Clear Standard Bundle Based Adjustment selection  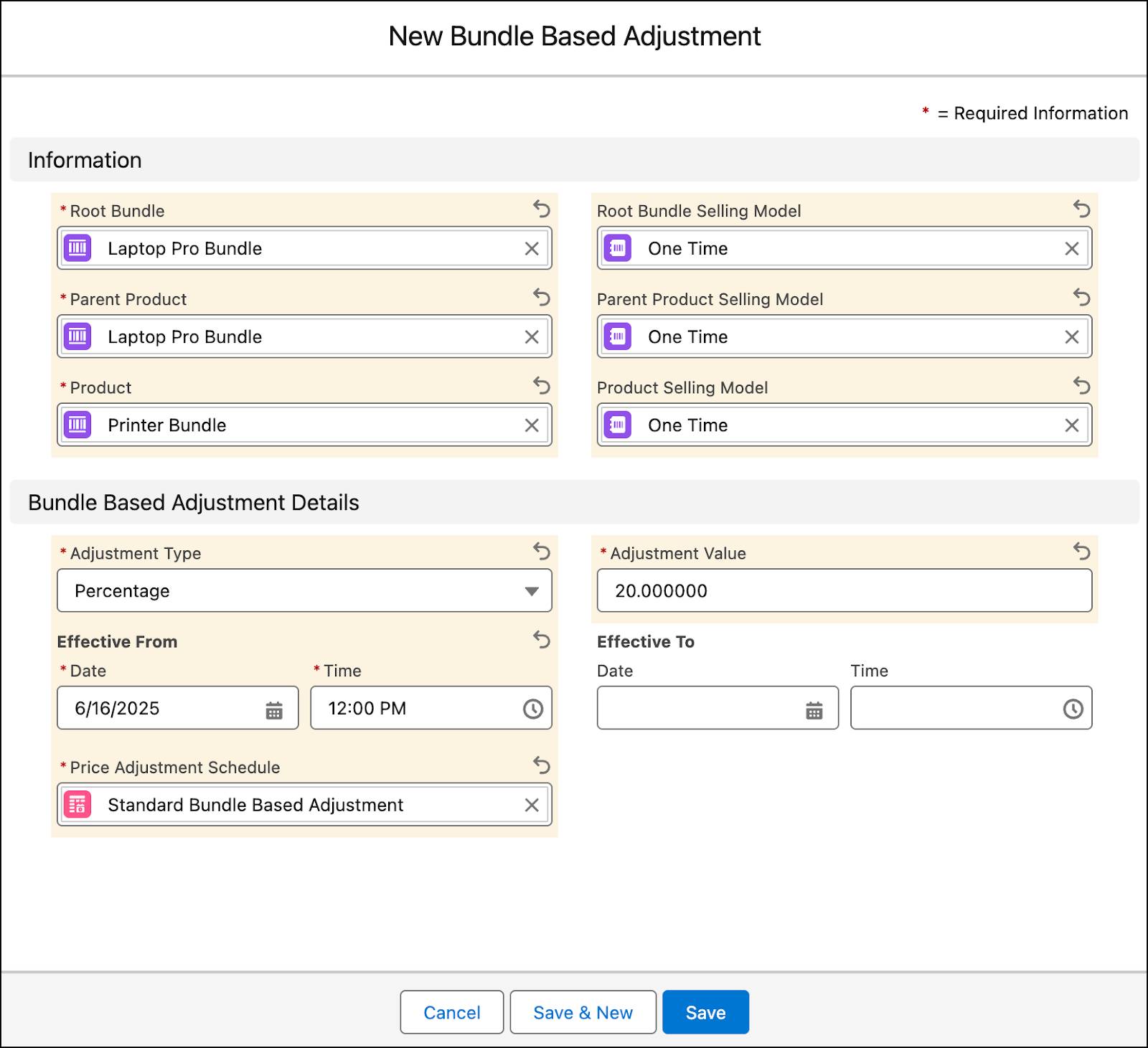(532, 806)
